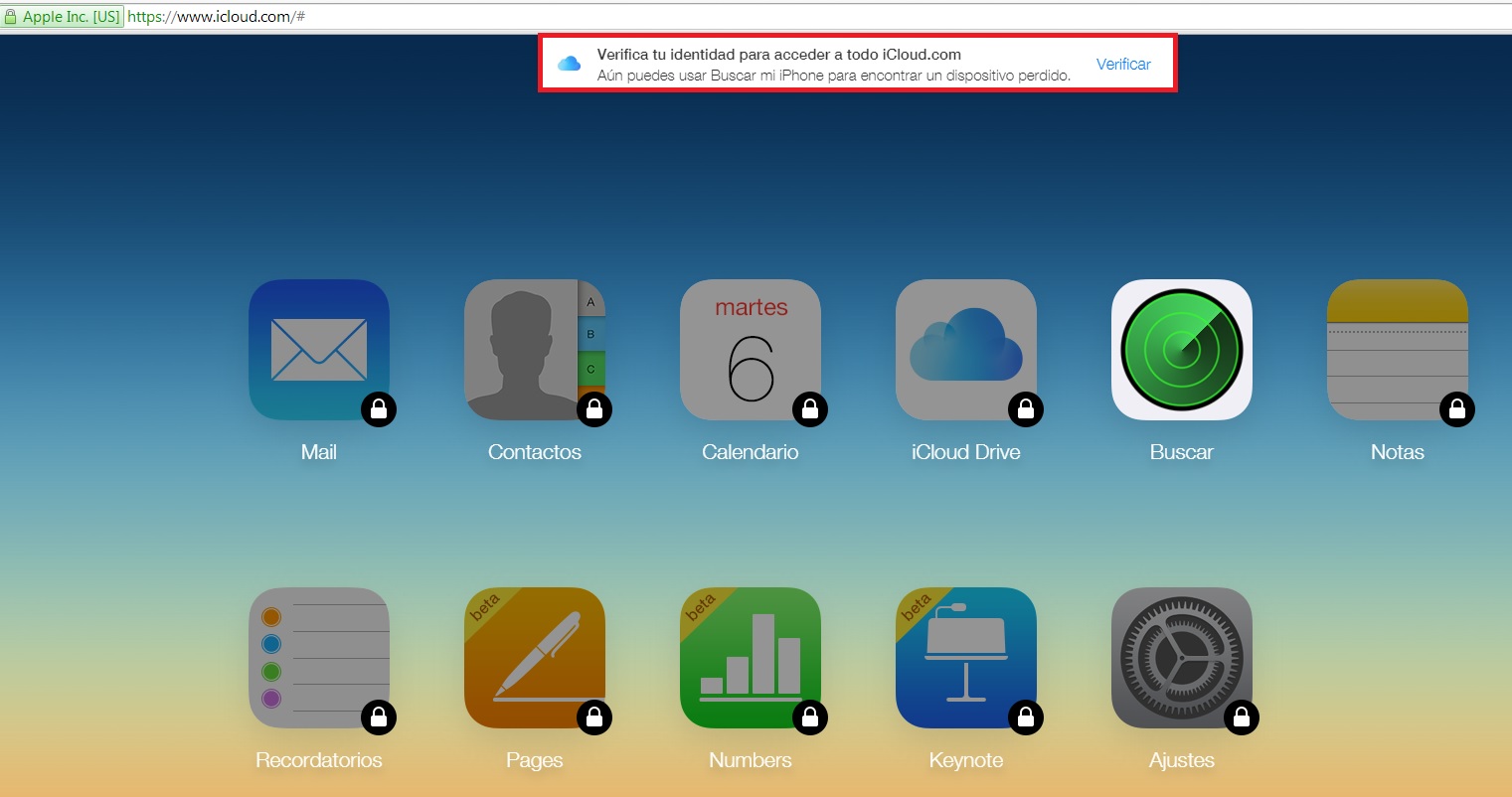Click the Apple Inc. [US] certificate label
The image size is (1512, 797).
point(71,17)
